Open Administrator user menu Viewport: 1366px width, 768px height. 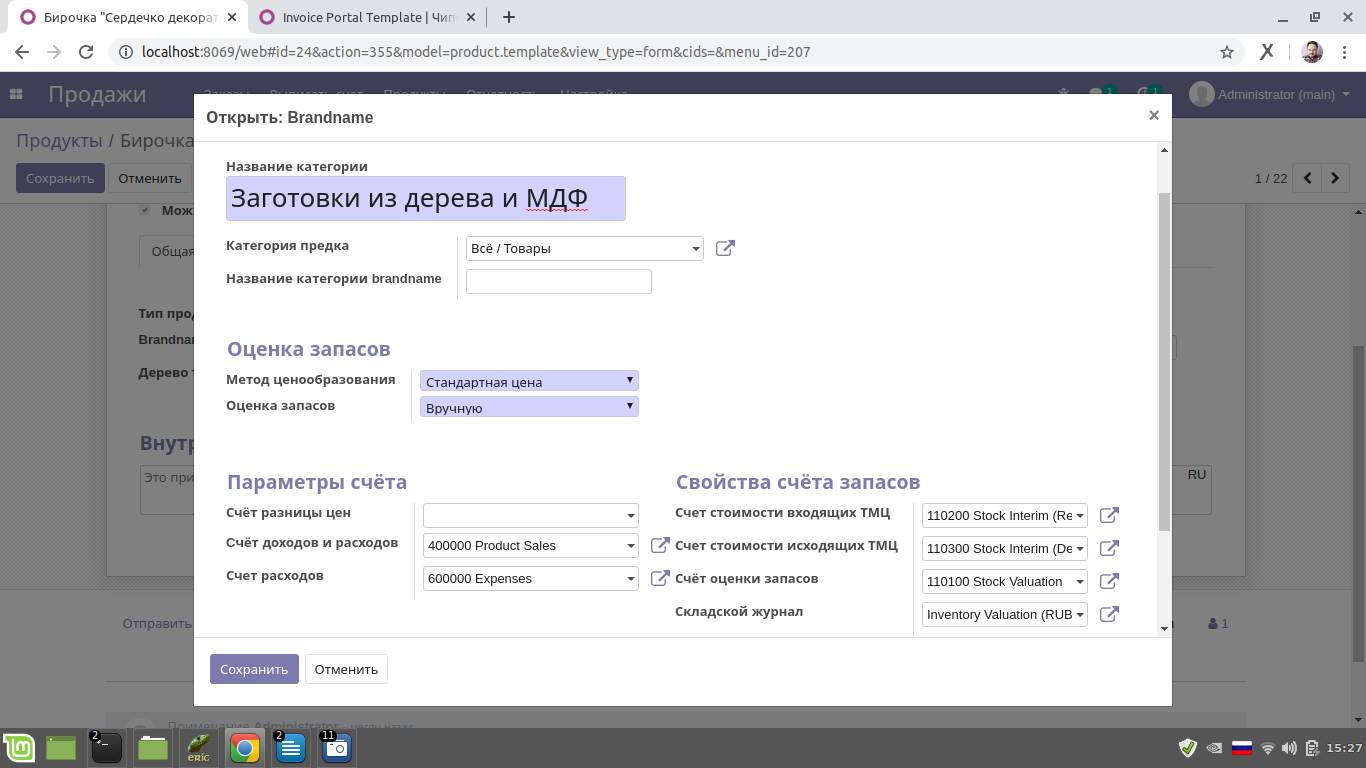(x=1270, y=94)
